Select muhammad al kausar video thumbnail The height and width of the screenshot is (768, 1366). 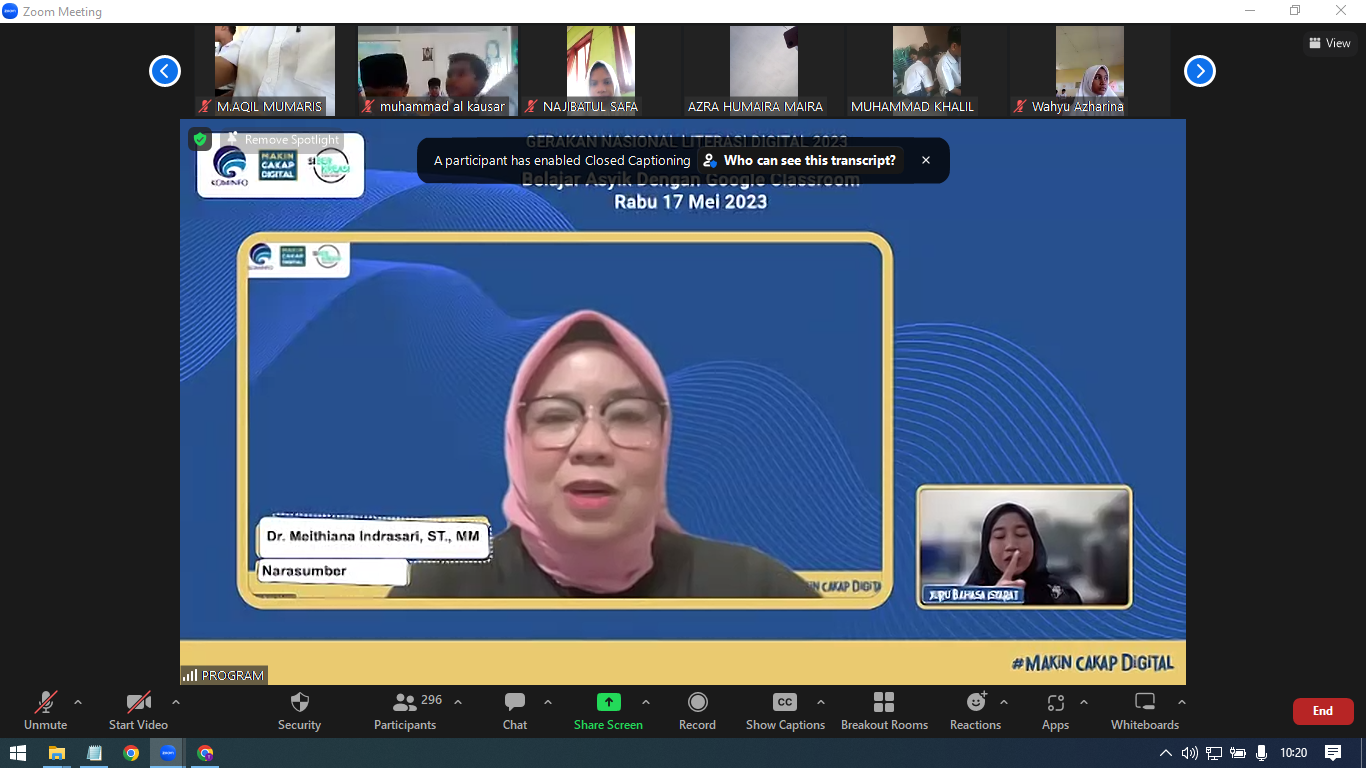(x=437, y=71)
